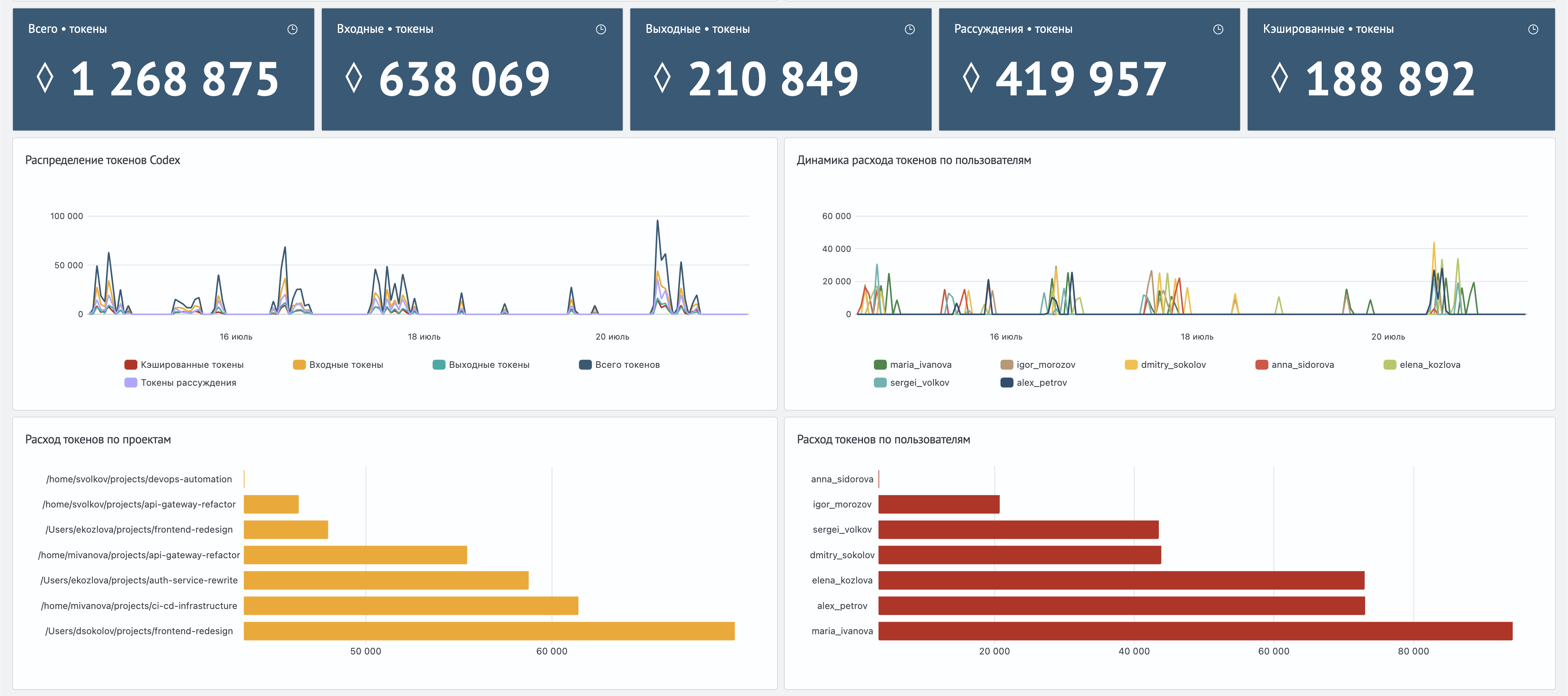
Task: Click the title Динамика расхода токенов по пользователям
Action: pos(914,160)
